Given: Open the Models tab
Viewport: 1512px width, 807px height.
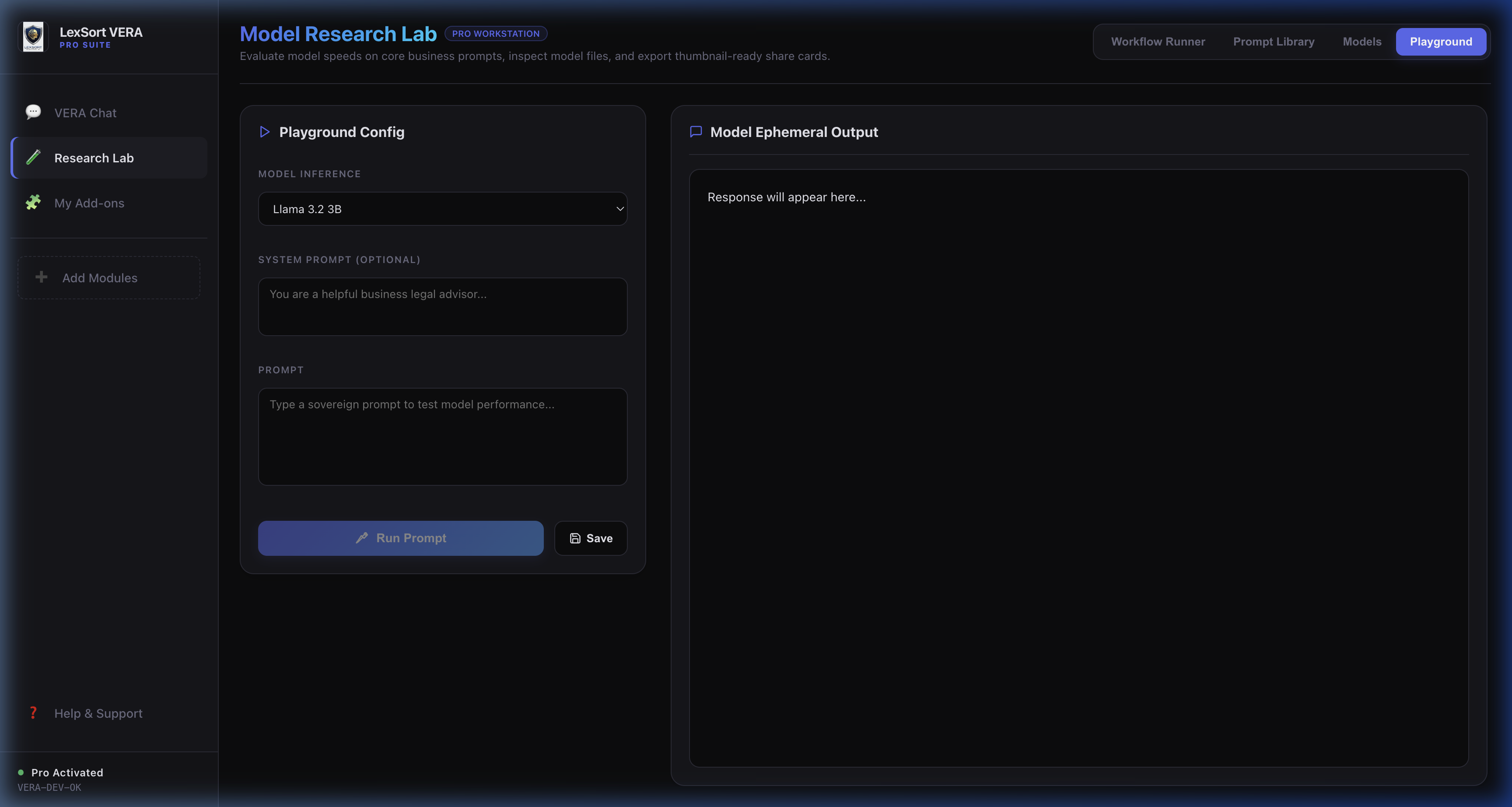Looking at the screenshot, I should [1362, 42].
